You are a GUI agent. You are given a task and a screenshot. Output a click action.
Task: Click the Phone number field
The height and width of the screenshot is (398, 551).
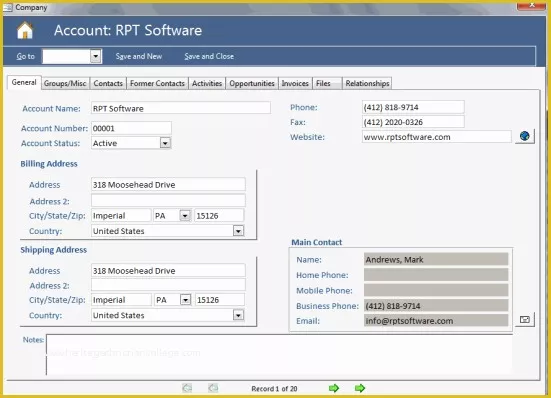413,107
